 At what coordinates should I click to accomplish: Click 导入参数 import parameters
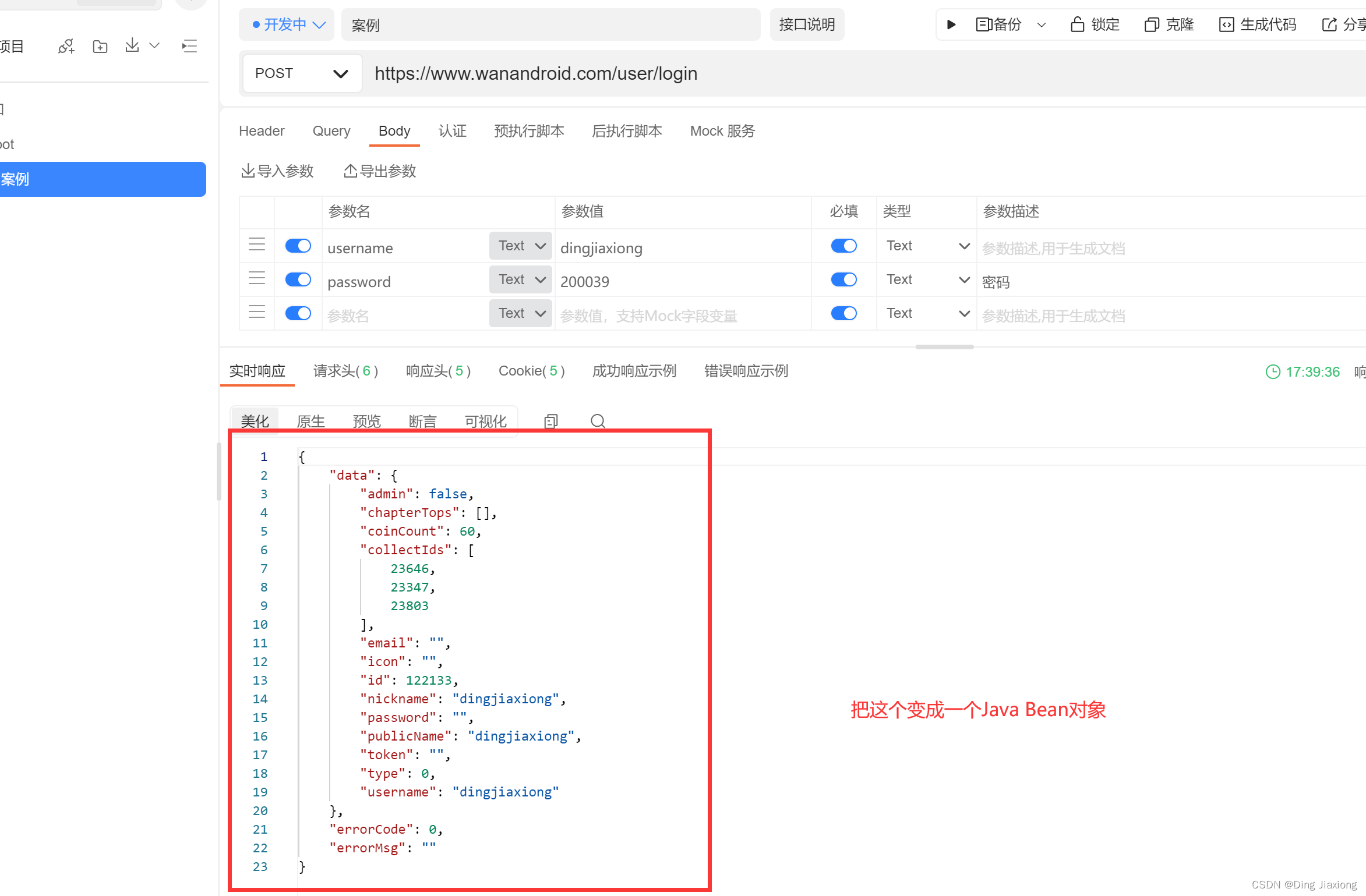[x=277, y=171]
